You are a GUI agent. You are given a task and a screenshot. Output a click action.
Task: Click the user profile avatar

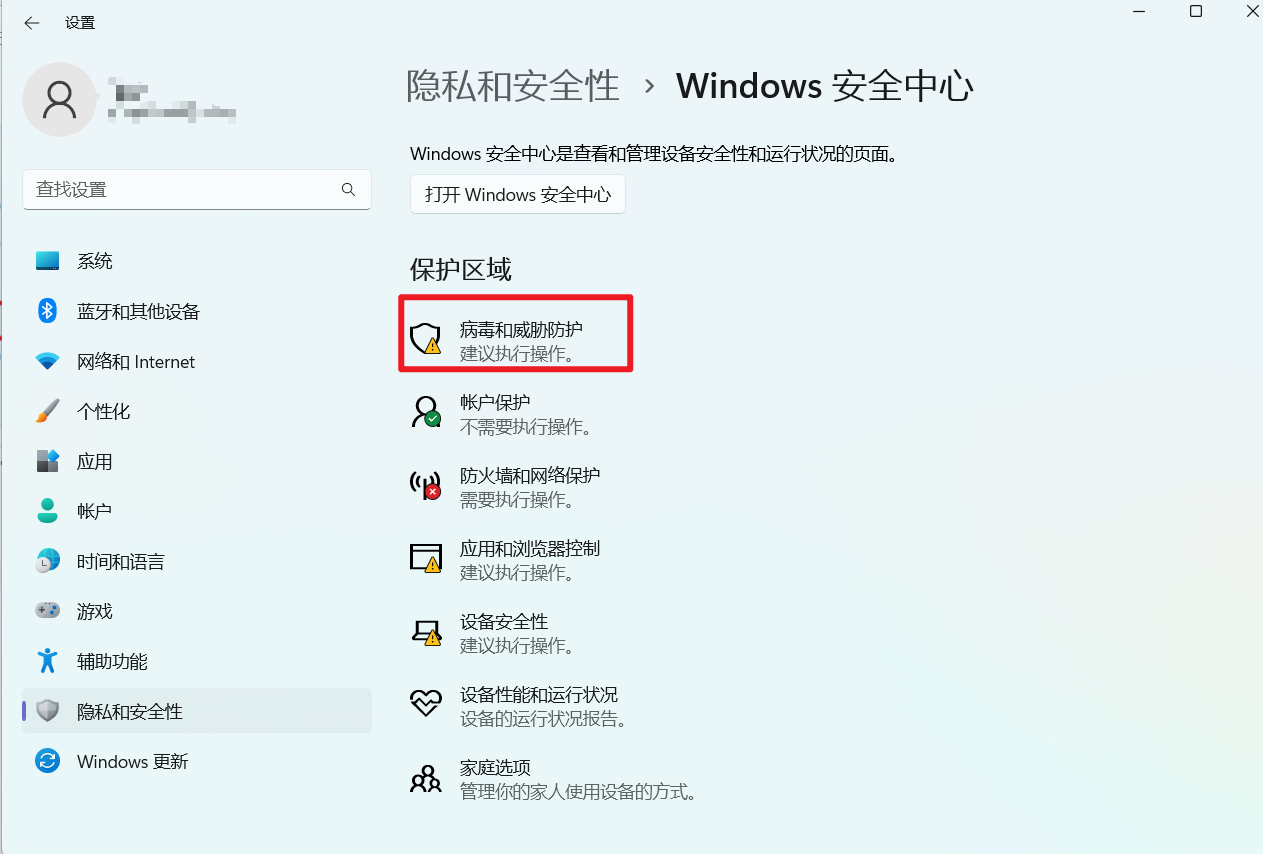click(x=60, y=99)
